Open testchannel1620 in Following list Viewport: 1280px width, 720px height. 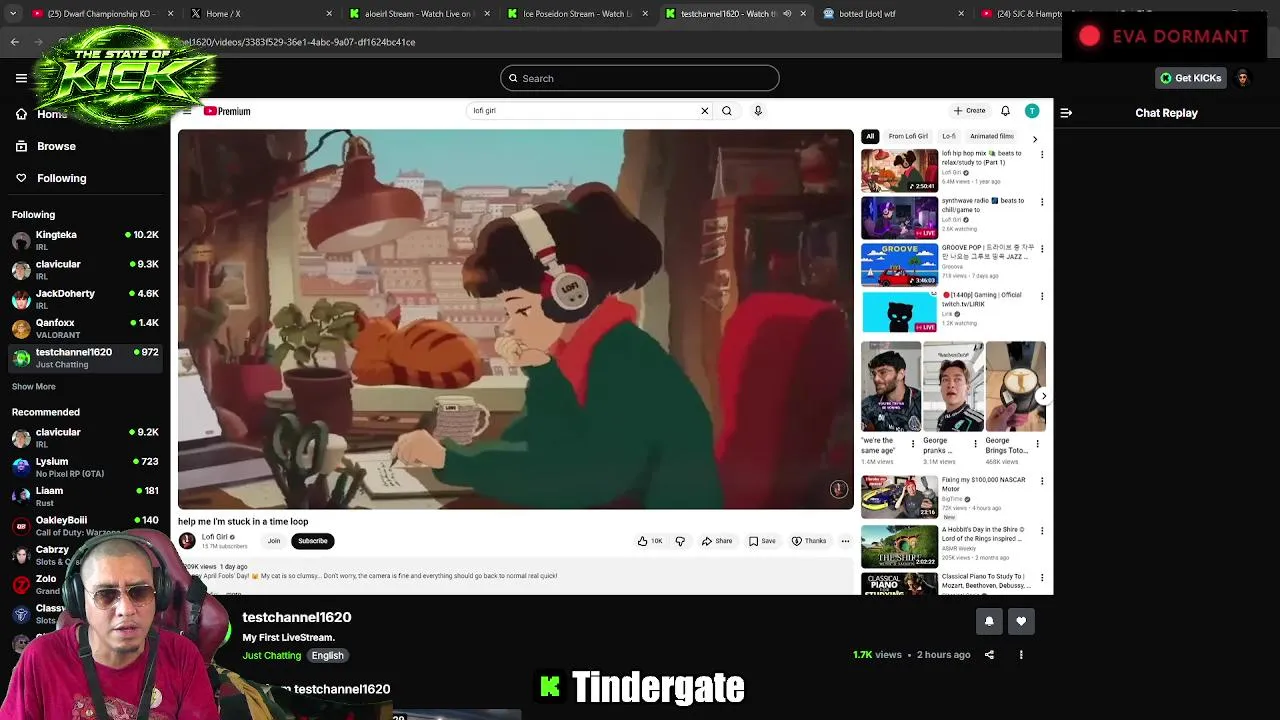85,357
